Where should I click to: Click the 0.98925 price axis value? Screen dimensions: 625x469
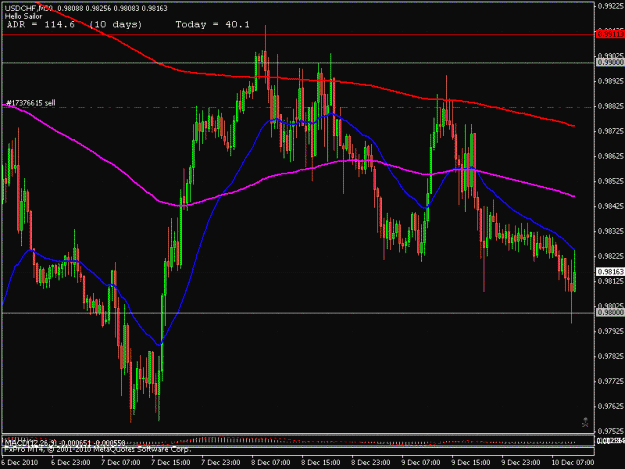pos(611,81)
